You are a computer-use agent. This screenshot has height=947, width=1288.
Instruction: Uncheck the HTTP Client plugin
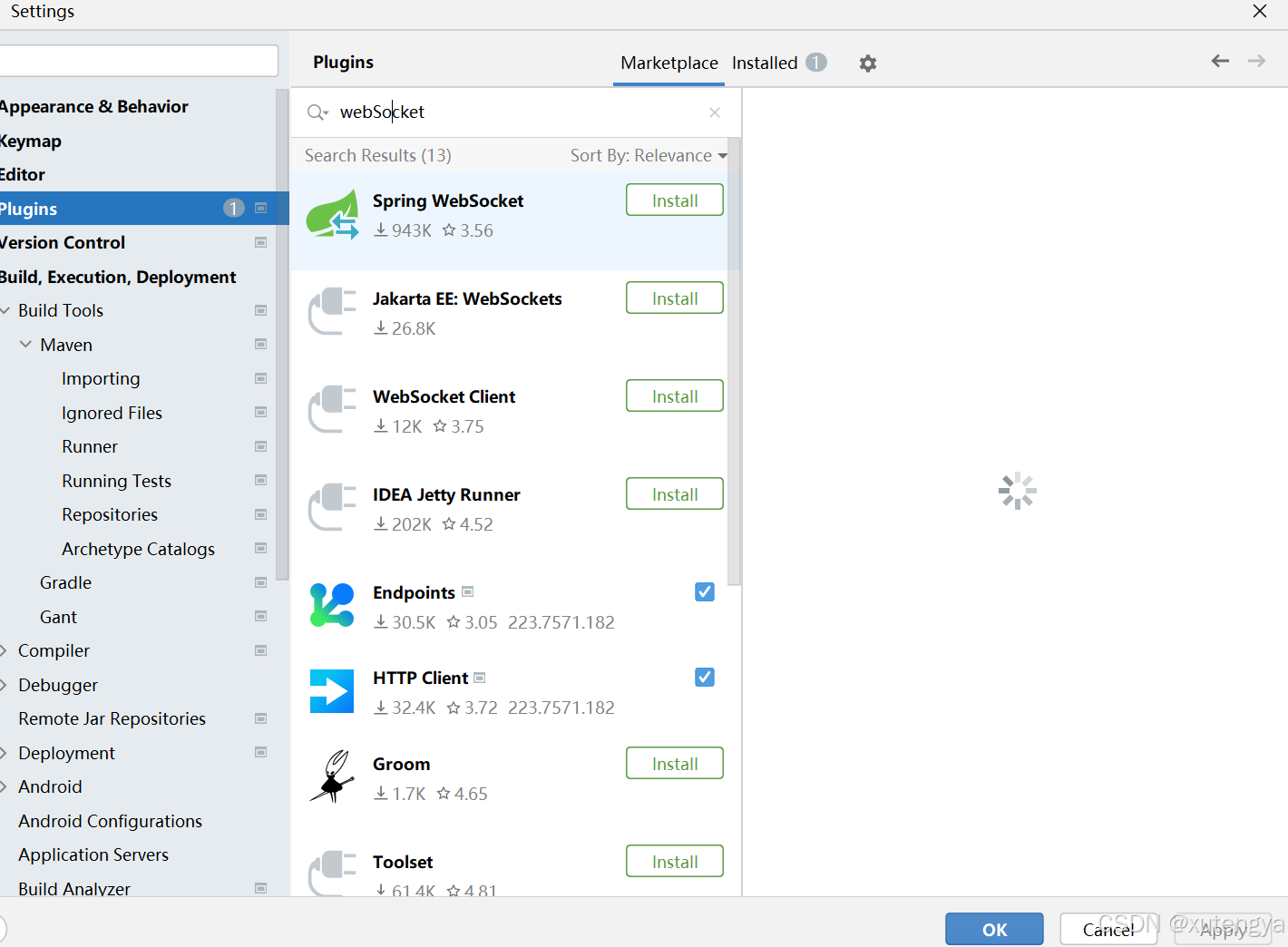click(705, 677)
